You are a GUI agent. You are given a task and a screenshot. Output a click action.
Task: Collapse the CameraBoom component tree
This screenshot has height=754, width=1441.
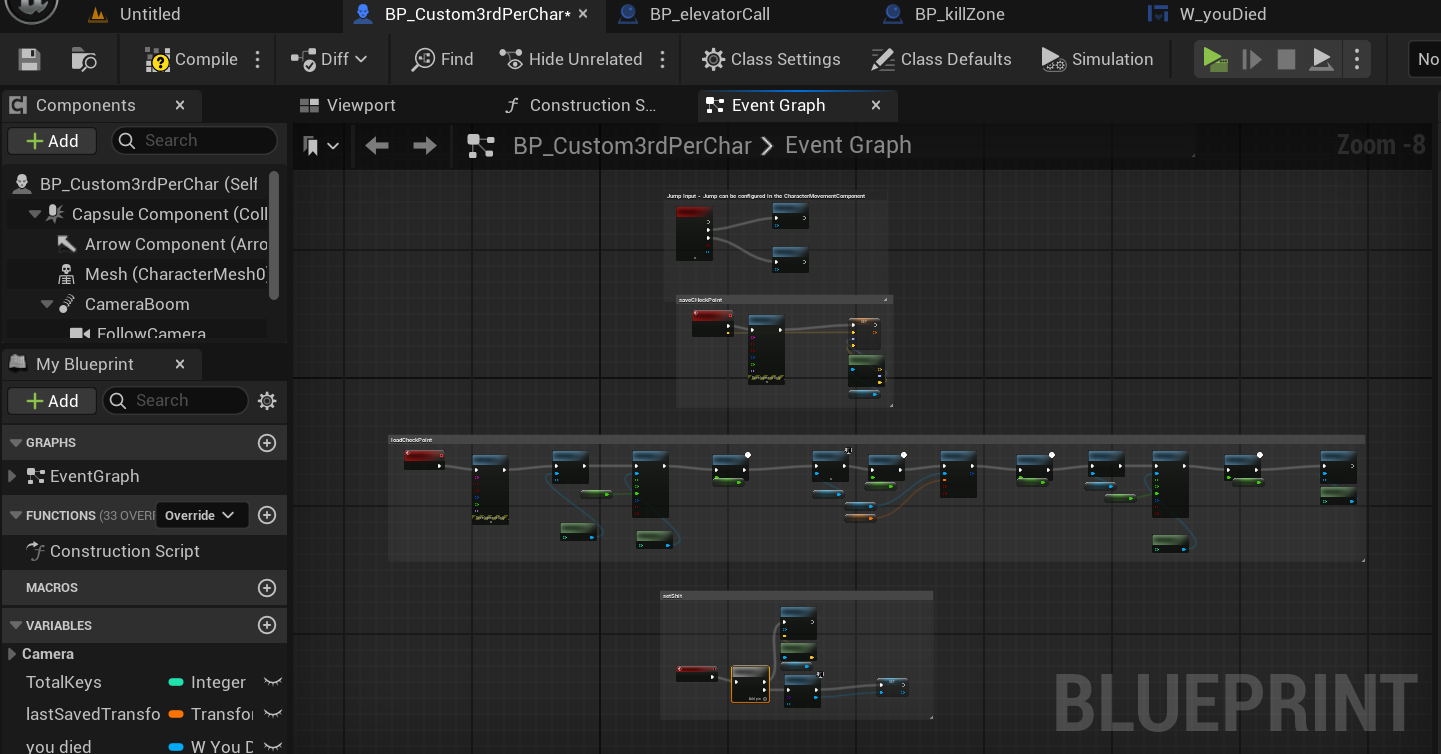coord(48,304)
